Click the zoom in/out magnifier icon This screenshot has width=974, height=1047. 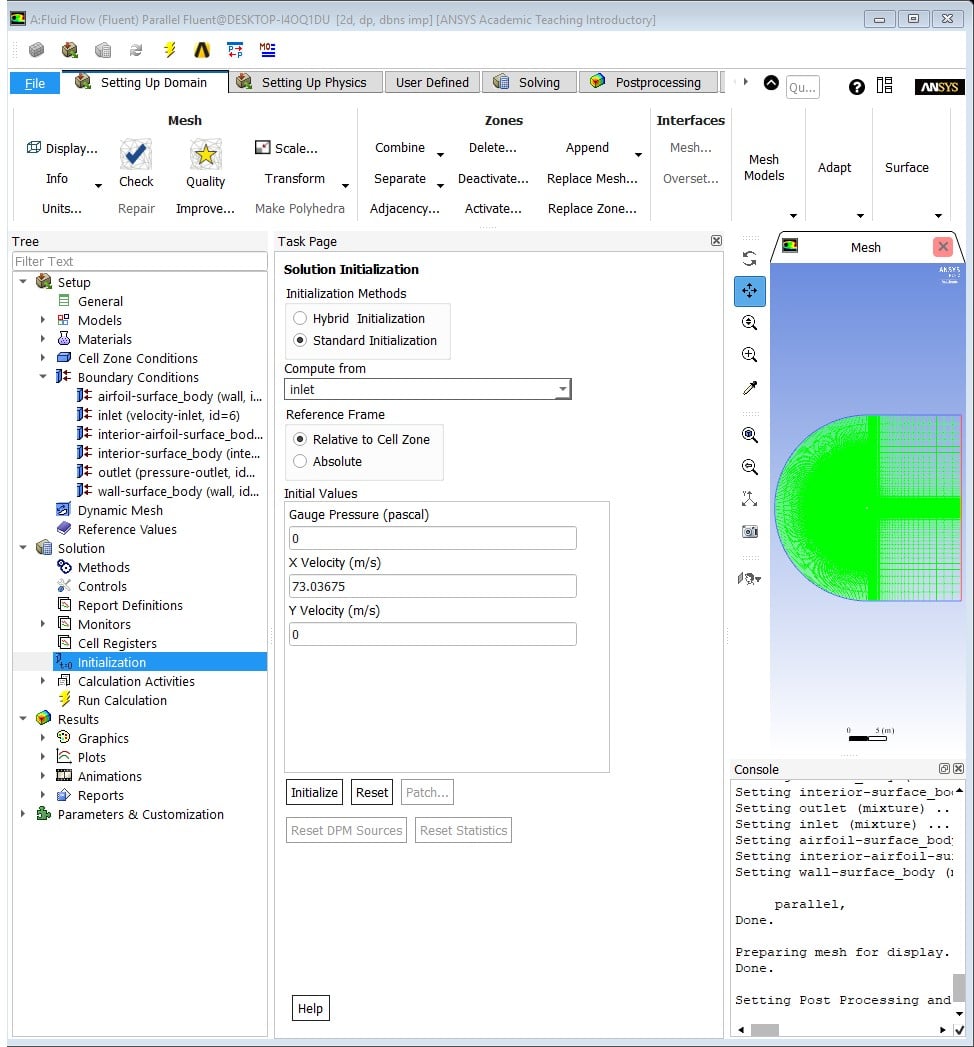click(750, 323)
